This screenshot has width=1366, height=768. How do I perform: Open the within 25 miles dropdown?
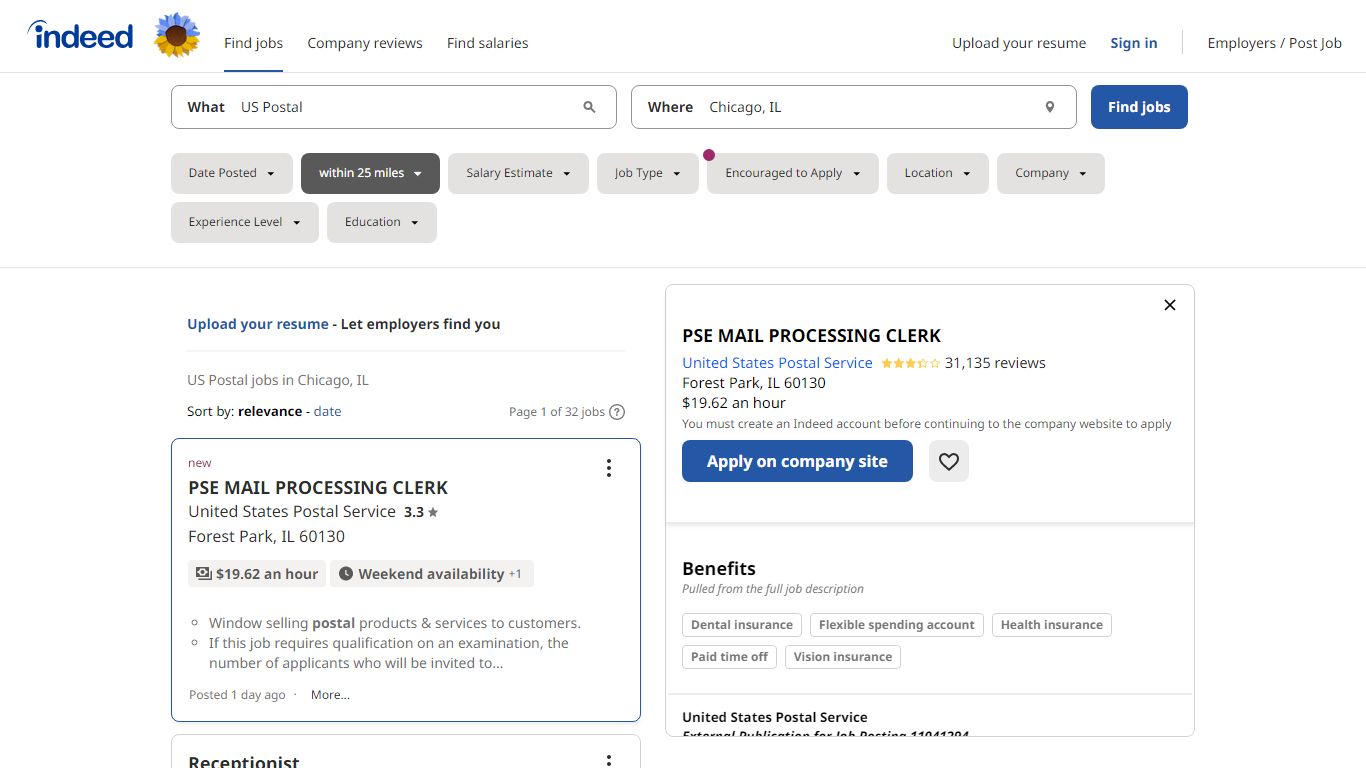point(370,173)
